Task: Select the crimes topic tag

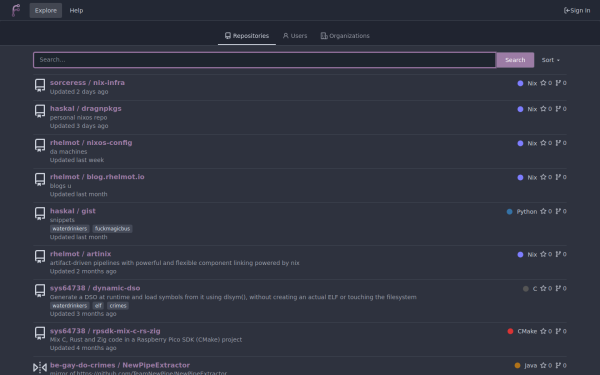Action: click(118, 305)
